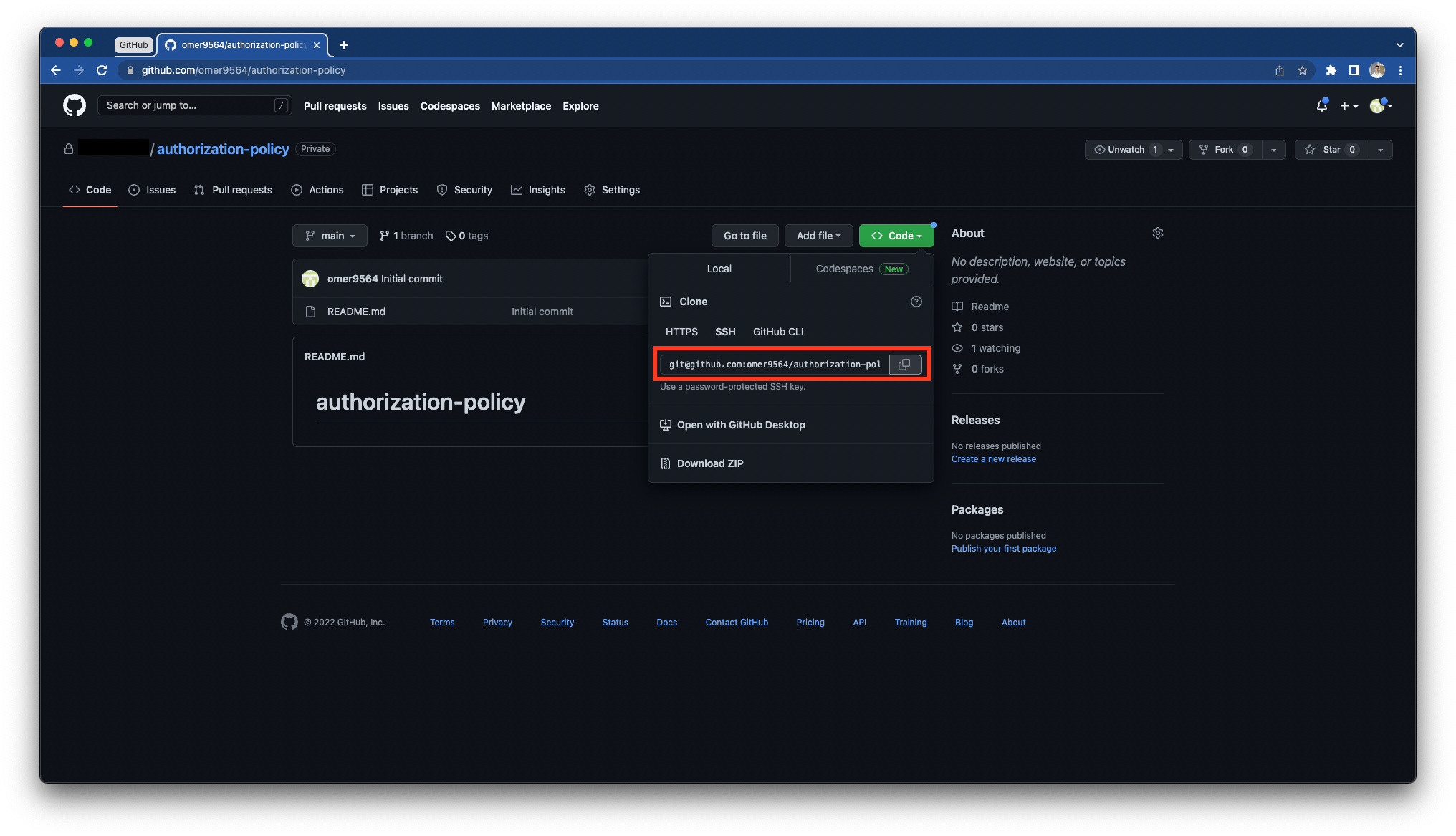Image resolution: width=1456 pixels, height=836 pixels.
Task: Open the main branch selector dropdown
Action: [330, 236]
